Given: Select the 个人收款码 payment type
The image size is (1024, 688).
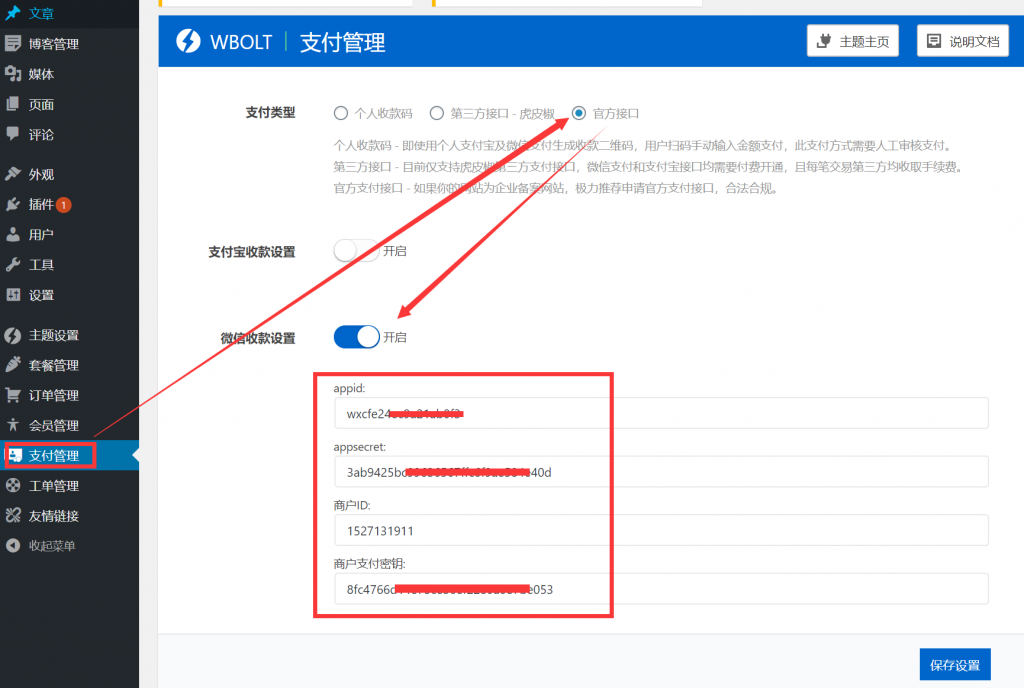Looking at the screenshot, I should click(341, 113).
